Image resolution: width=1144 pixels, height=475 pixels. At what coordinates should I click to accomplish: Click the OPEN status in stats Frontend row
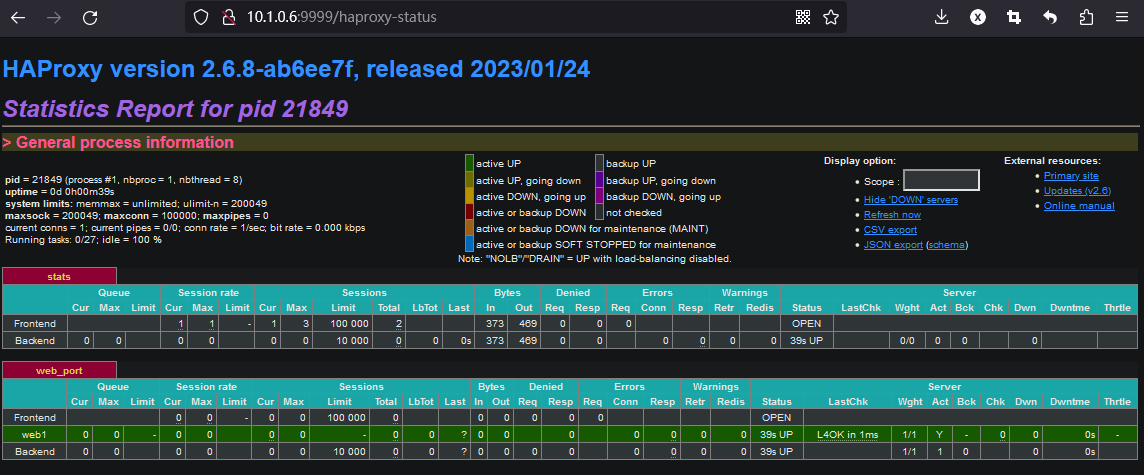pyautogui.click(x=806, y=323)
